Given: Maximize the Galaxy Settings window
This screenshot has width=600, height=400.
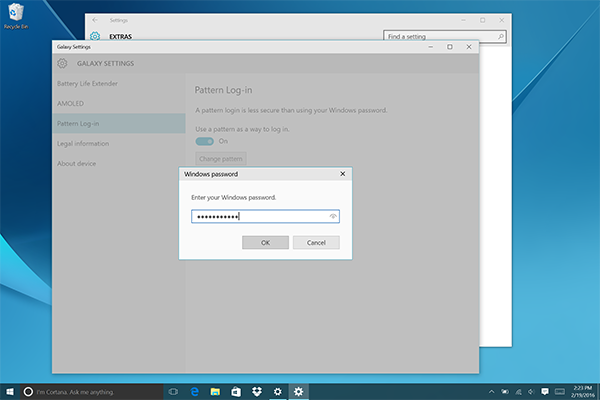Looking at the screenshot, I should click(x=450, y=47).
